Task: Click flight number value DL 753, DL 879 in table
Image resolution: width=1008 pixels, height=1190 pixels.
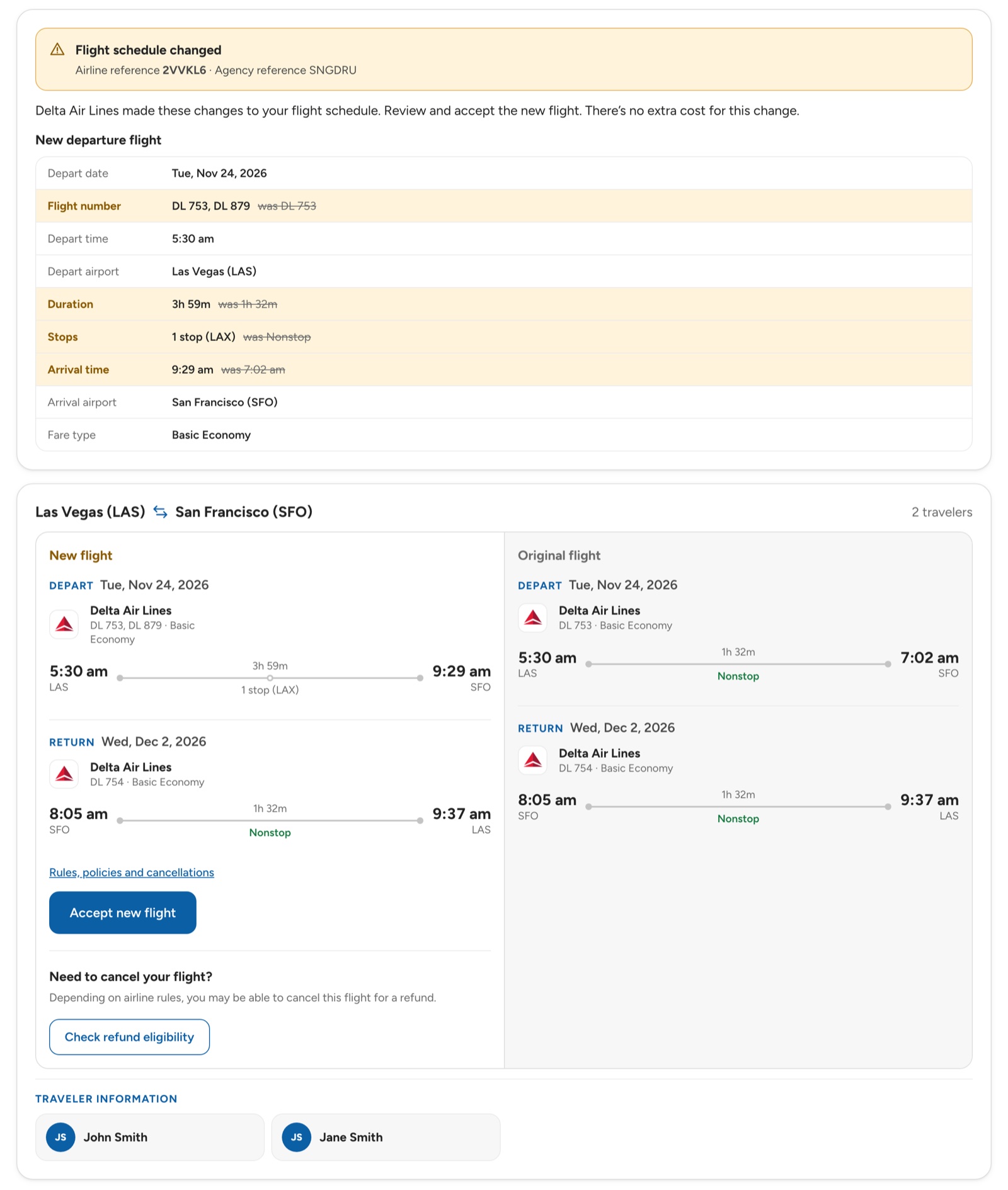Action: click(211, 206)
